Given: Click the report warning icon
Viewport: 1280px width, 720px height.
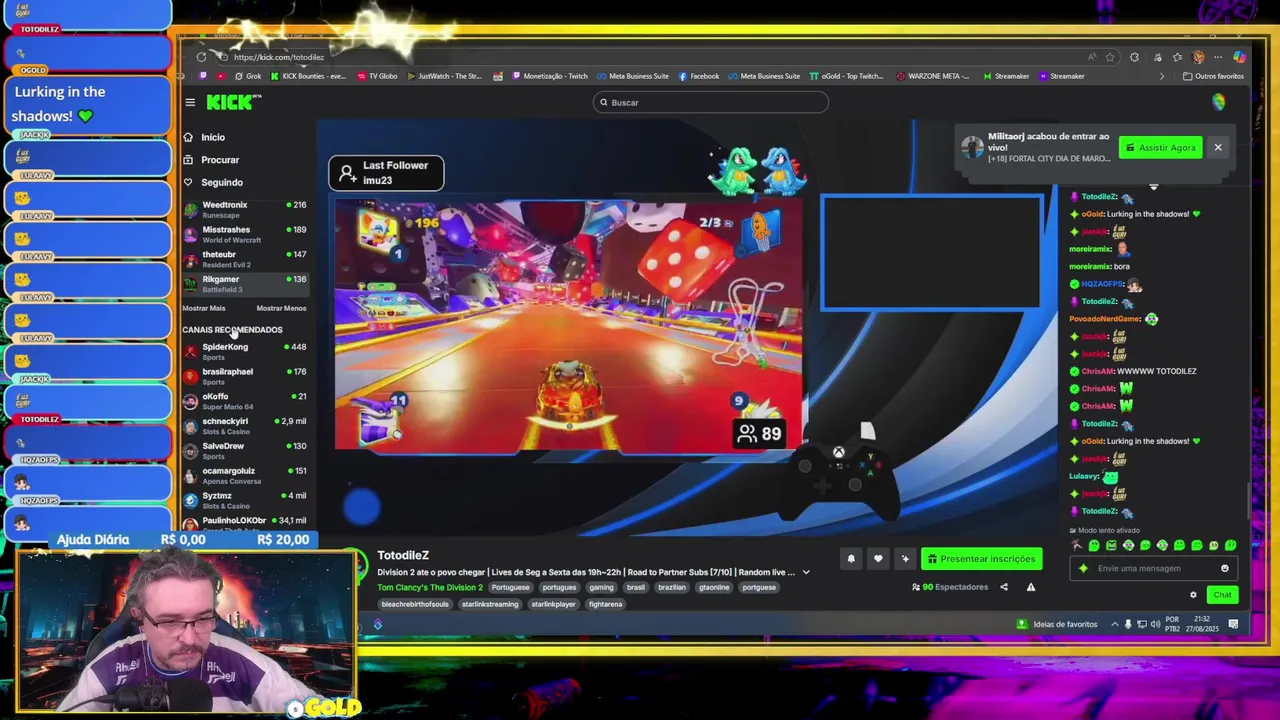Looking at the screenshot, I should (x=1031, y=587).
